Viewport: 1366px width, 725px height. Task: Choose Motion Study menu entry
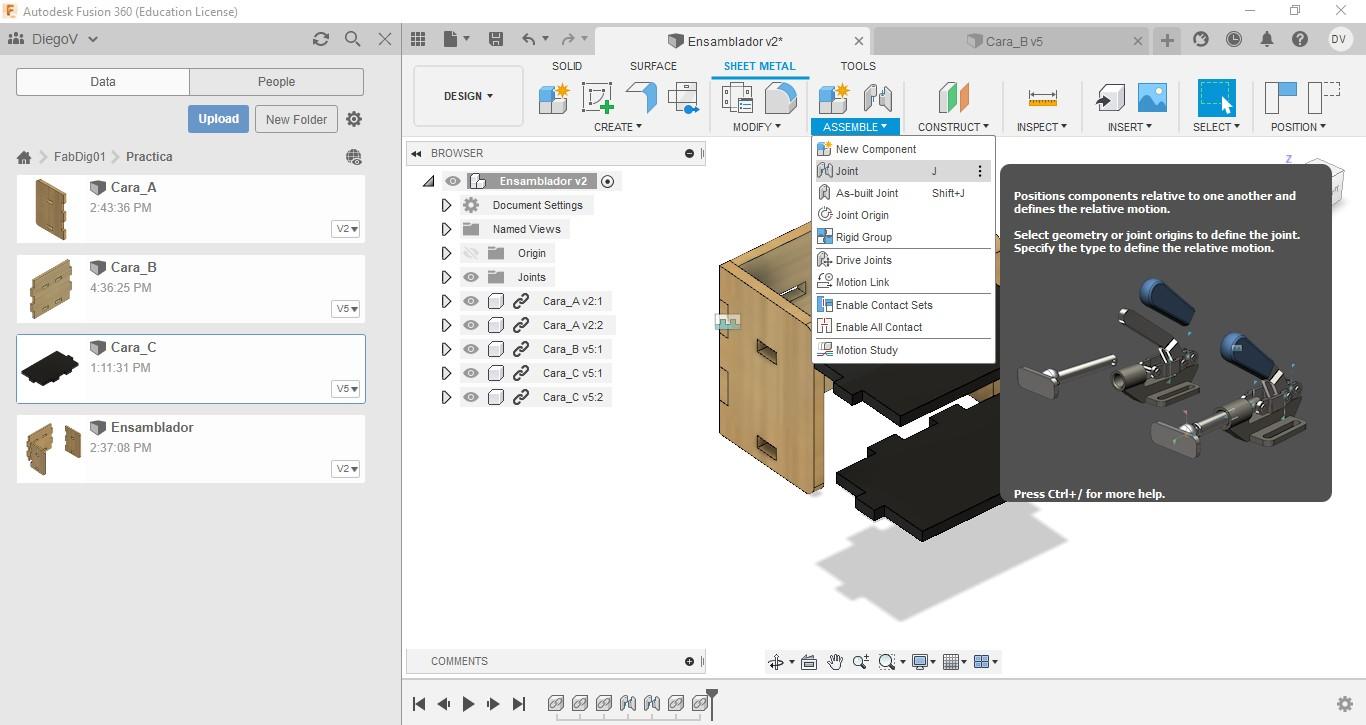(903, 350)
